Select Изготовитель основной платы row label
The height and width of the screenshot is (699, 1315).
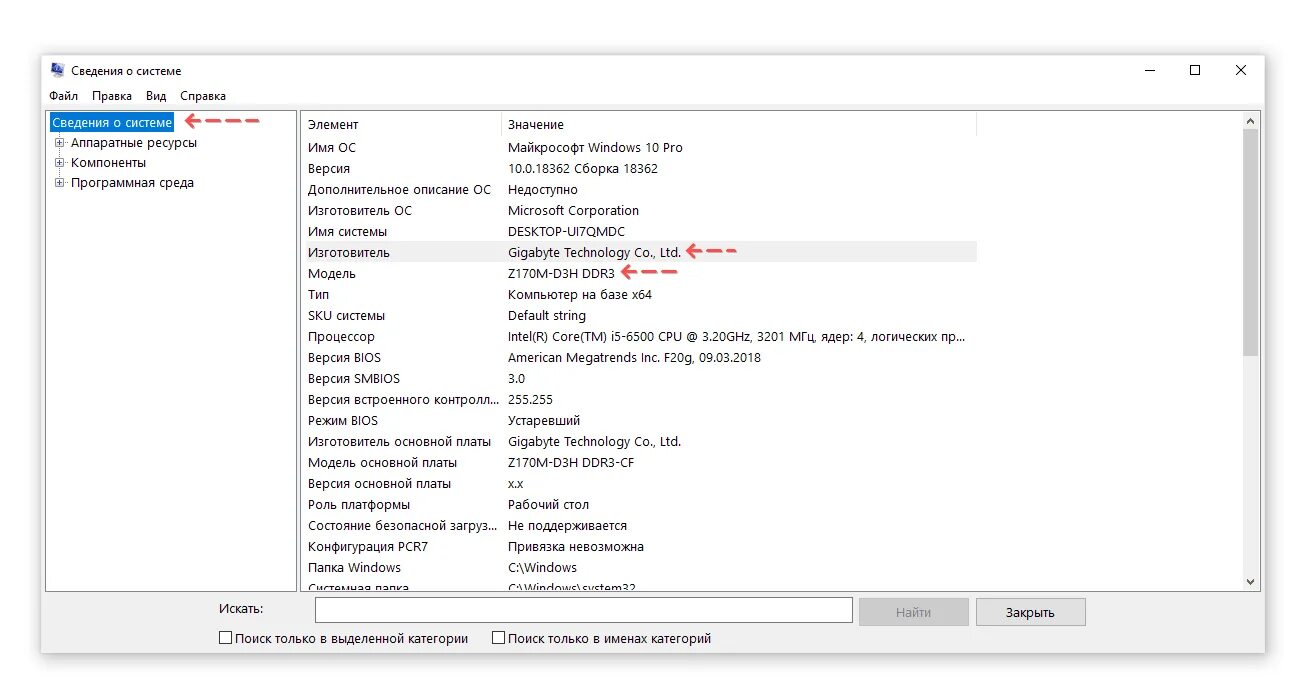pyautogui.click(x=400, y=442)
